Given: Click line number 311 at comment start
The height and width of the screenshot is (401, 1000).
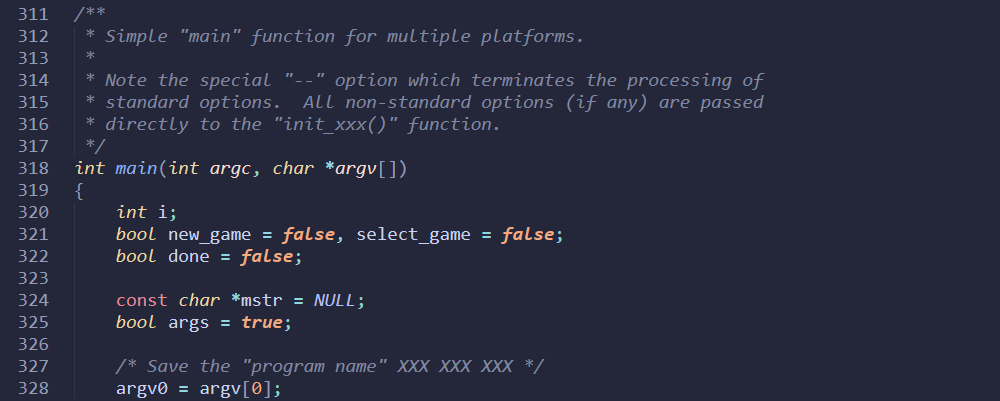Looking at the screenshot, I should click(33, 14).
